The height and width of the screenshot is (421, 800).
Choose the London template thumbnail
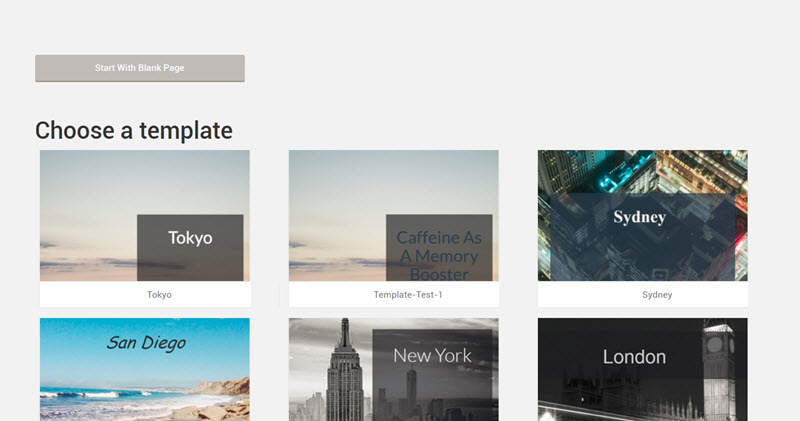(643, 369)
